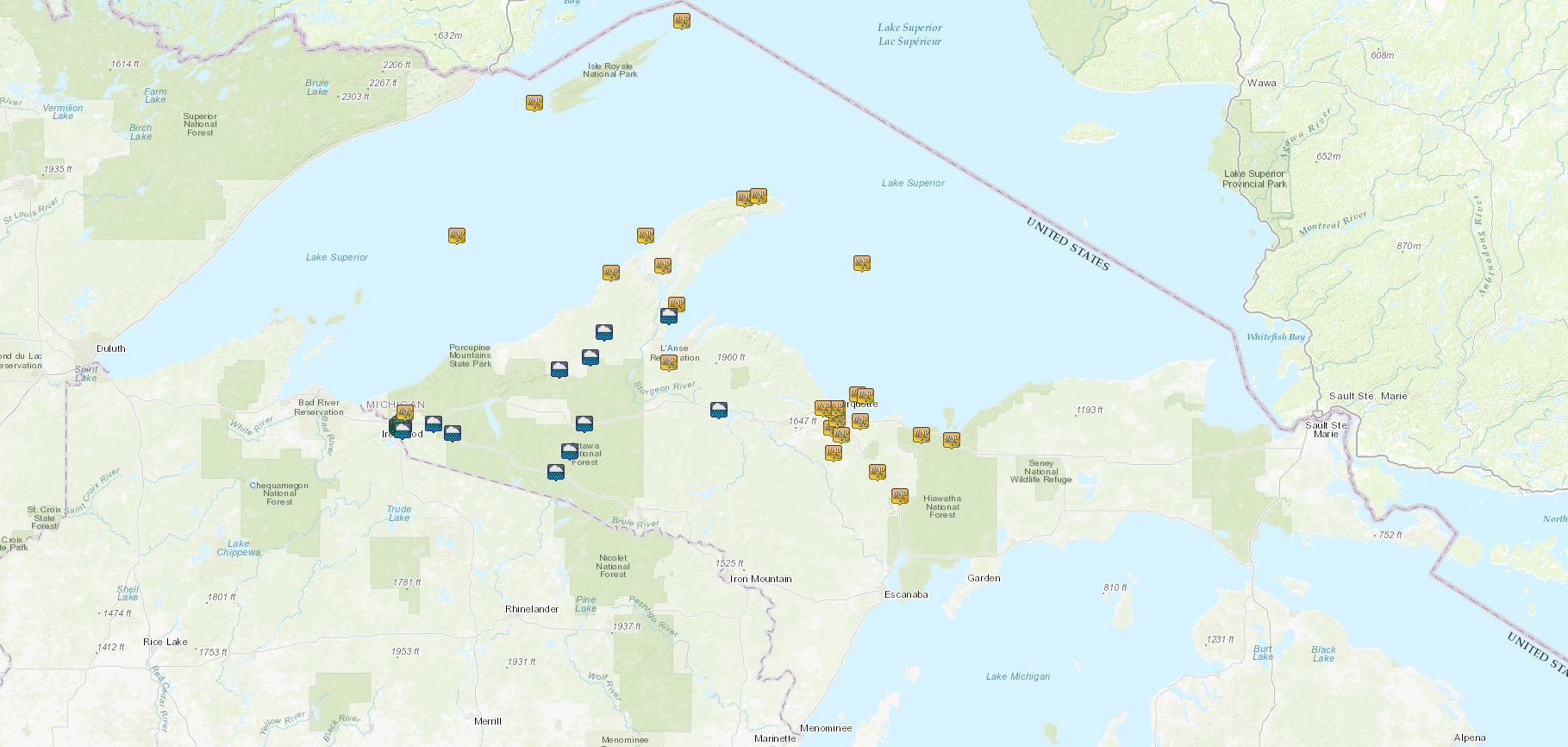Select the Isle Royale National Park label

click(610, 70)
